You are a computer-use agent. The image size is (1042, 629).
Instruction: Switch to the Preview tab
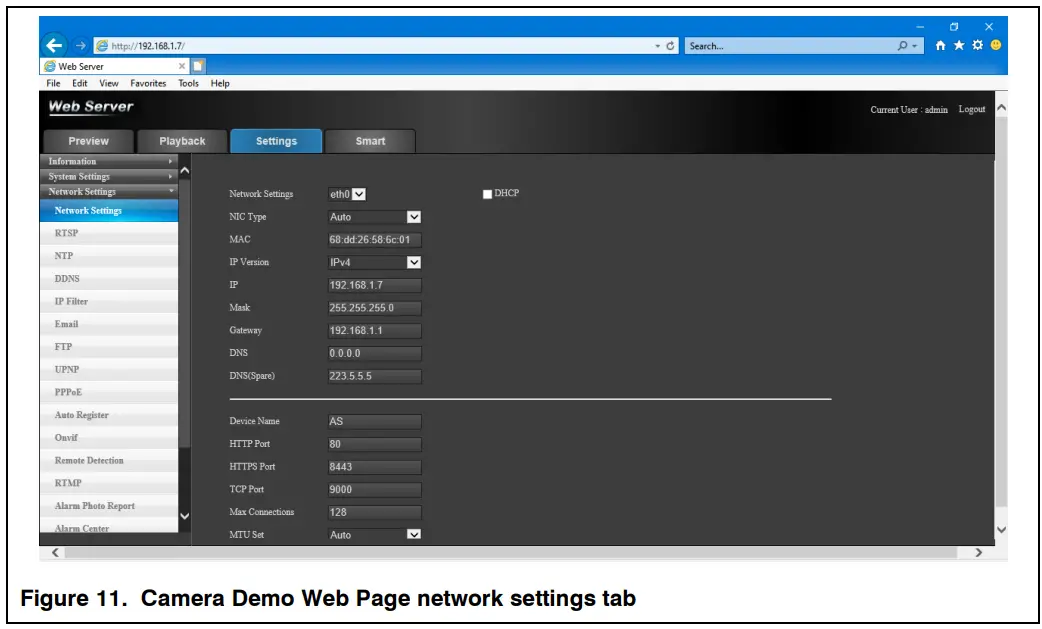pyautogui.click(x=88, y=141)
